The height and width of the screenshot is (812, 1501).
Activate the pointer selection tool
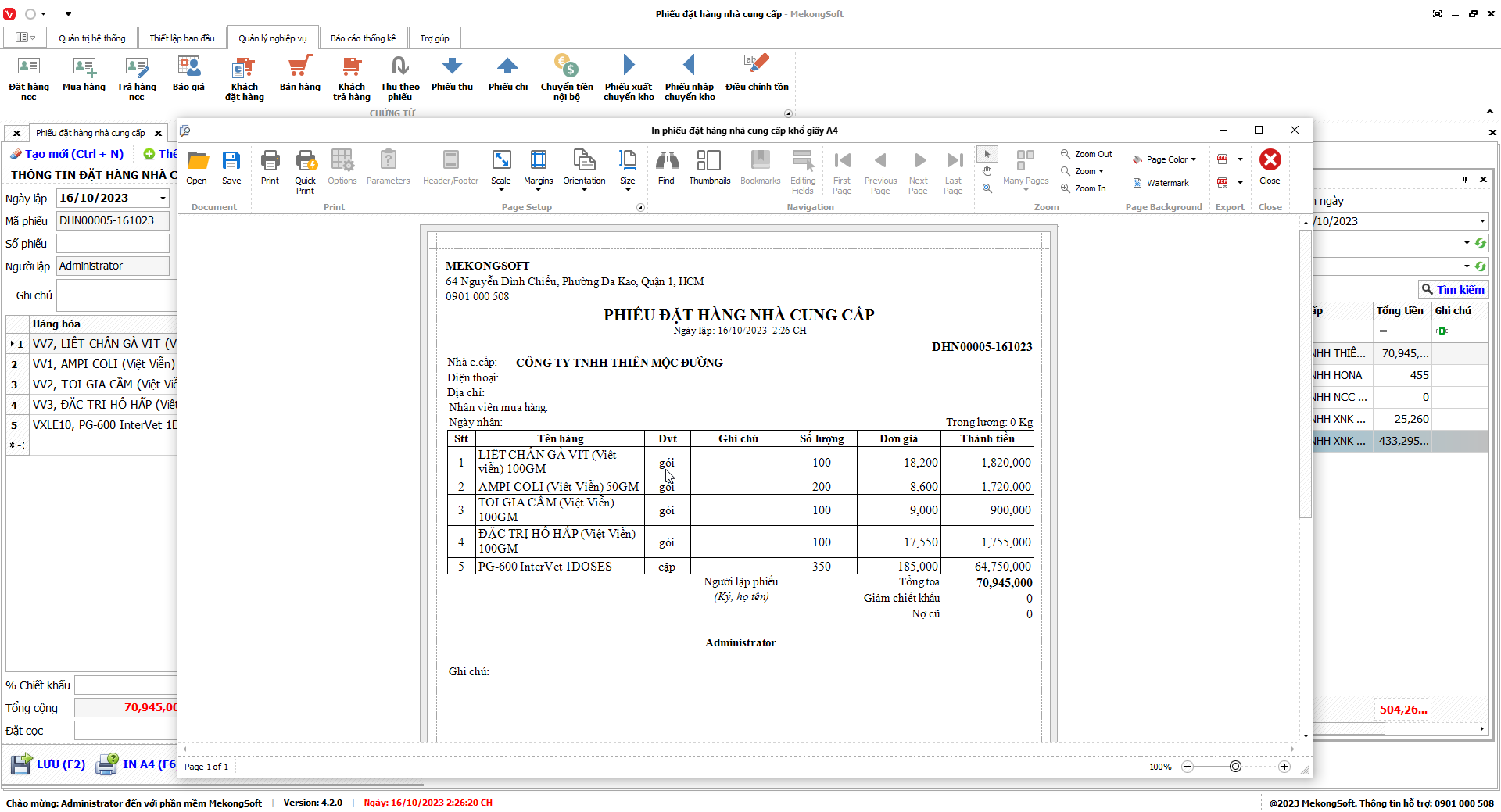pos(987,154)
